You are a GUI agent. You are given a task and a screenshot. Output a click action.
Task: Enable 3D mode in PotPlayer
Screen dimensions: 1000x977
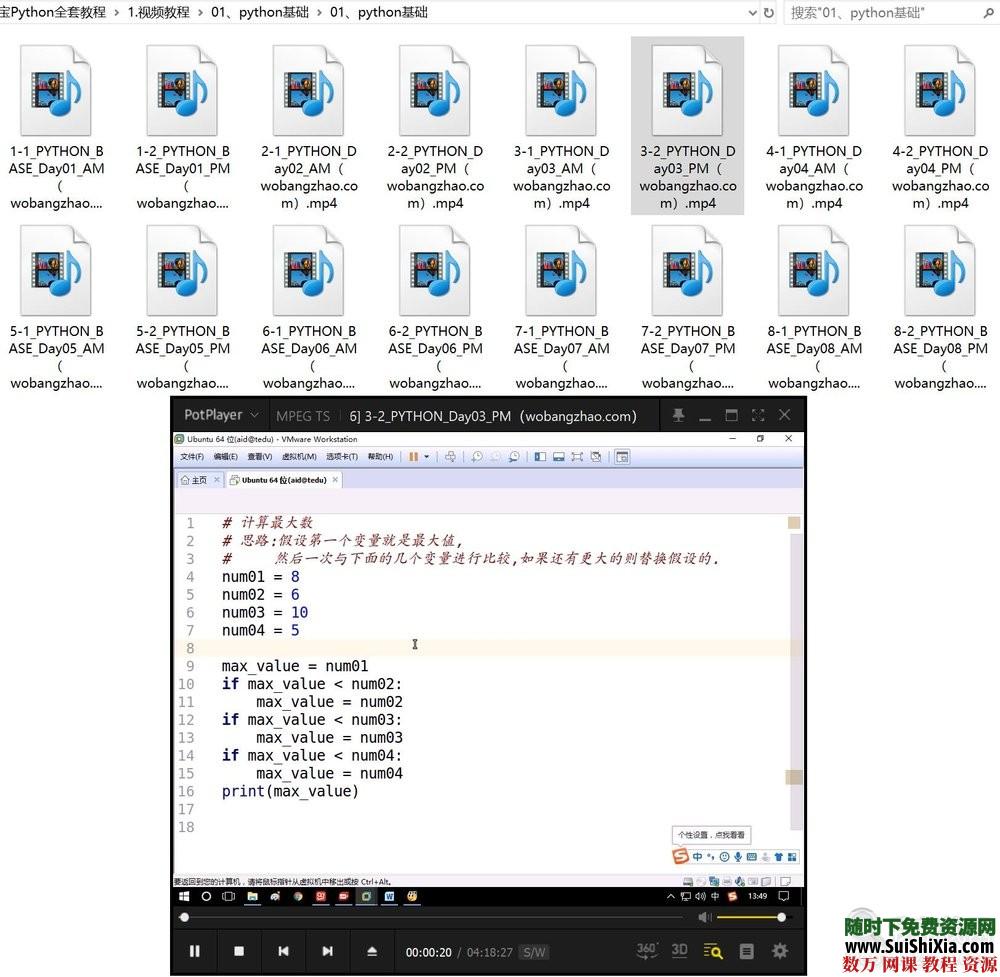(x=679, y=950)
